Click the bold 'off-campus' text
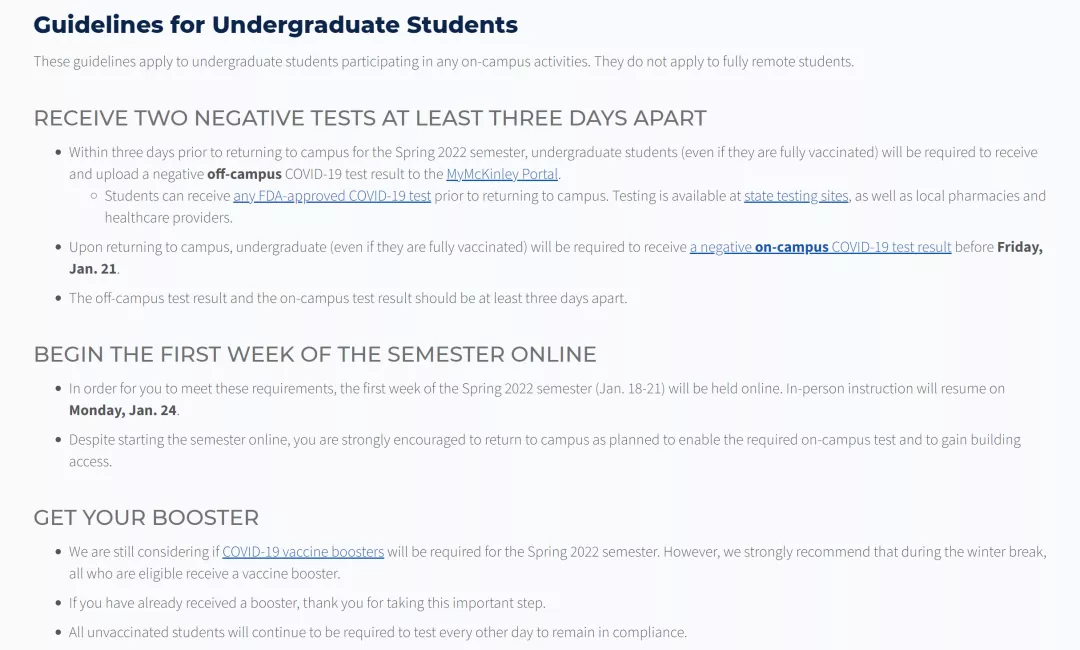 pos(244,174)
